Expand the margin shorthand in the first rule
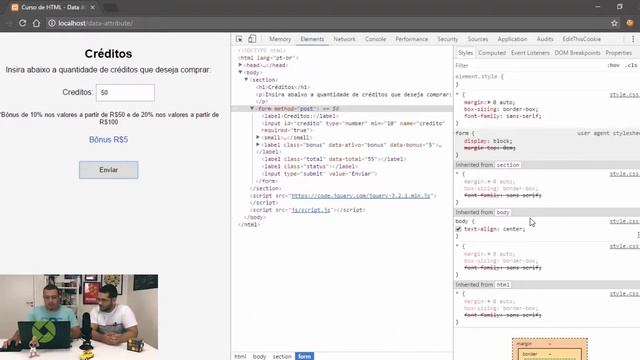This screenshot has width=640, height=360. [x=489, y=102]
